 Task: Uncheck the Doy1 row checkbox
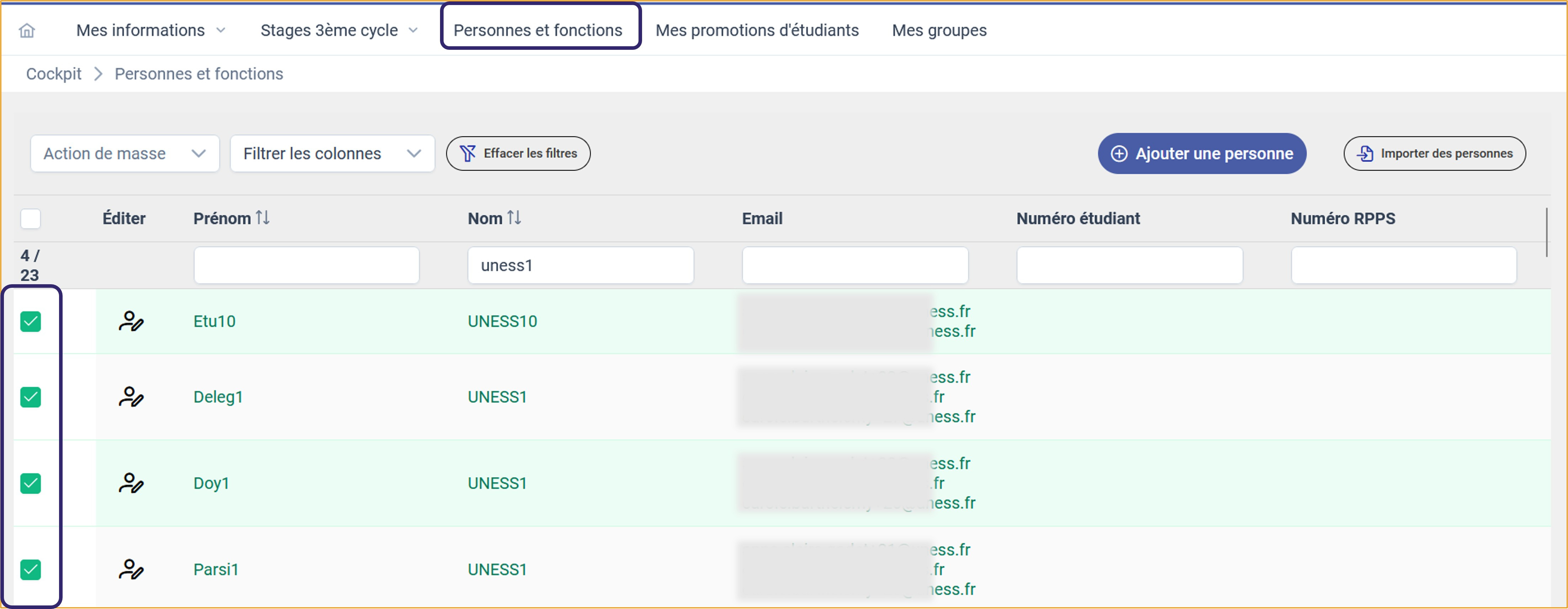click(31, 483)
